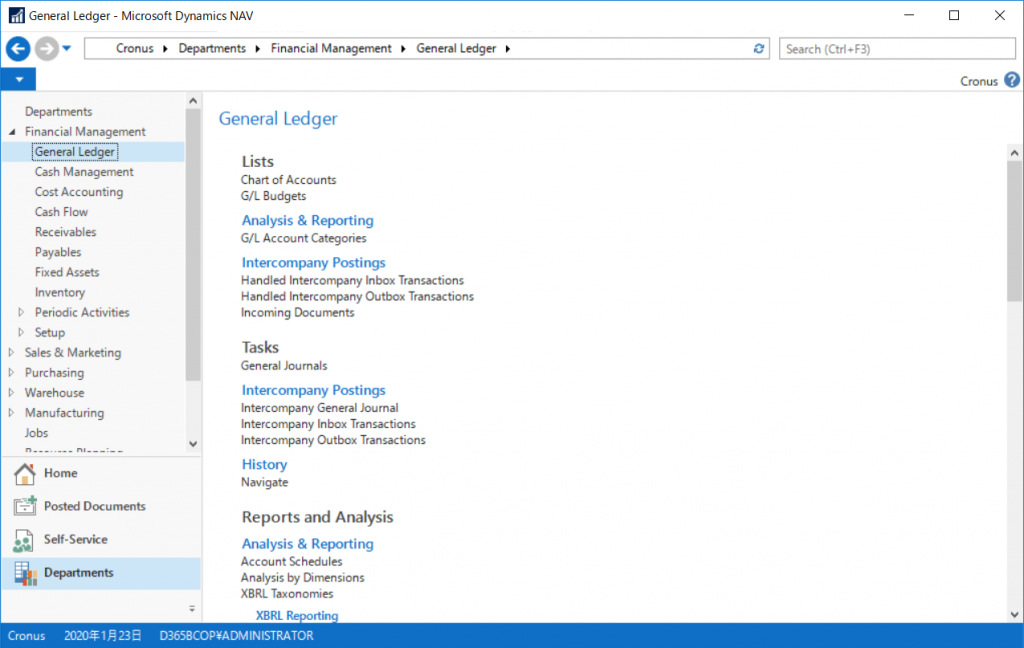Open the Intercompany General Journal link
The width and height of the screenshot is (1024, 648).
pos(319,408)
